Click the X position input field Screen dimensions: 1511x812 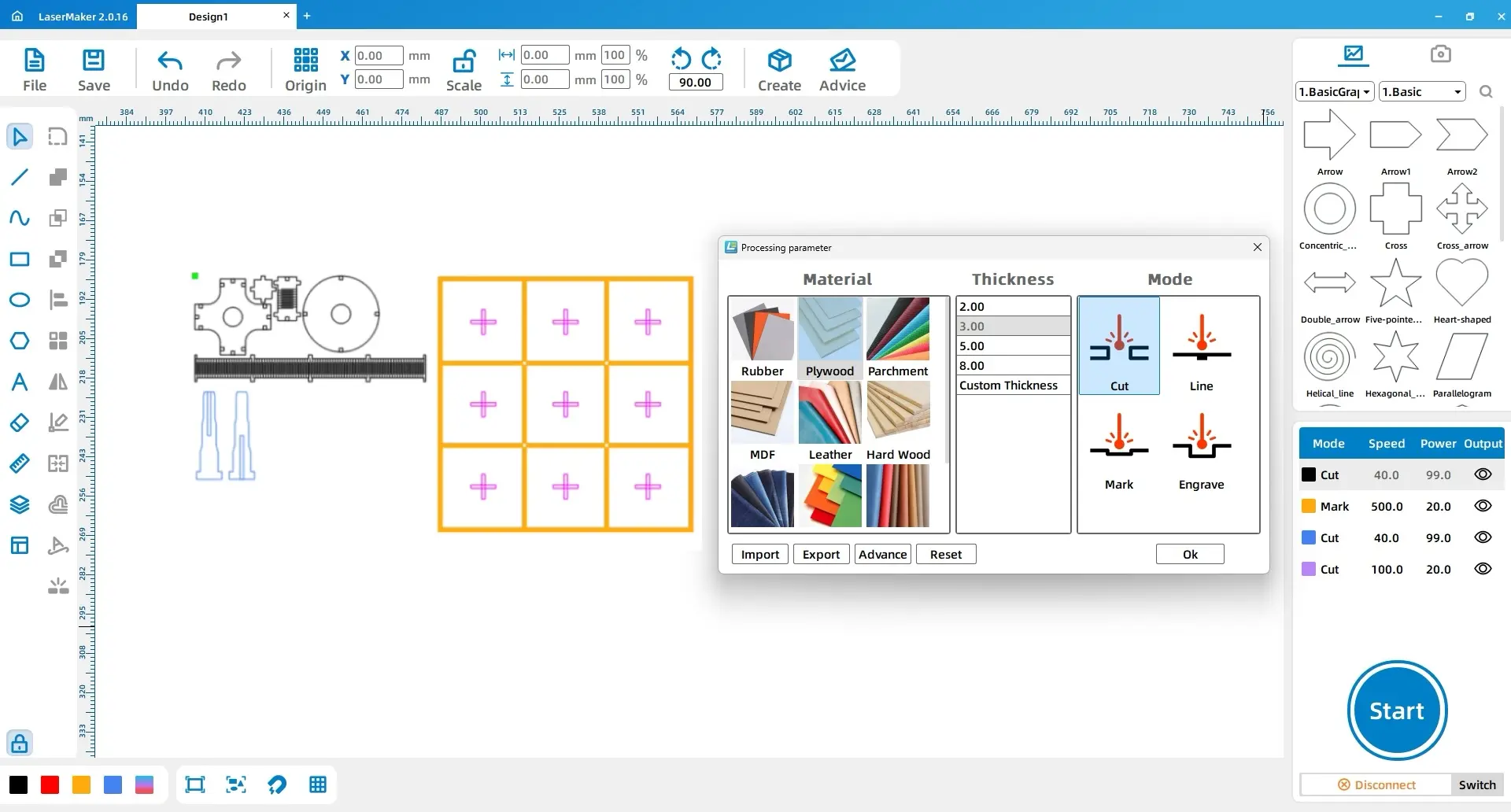(379, 55)
